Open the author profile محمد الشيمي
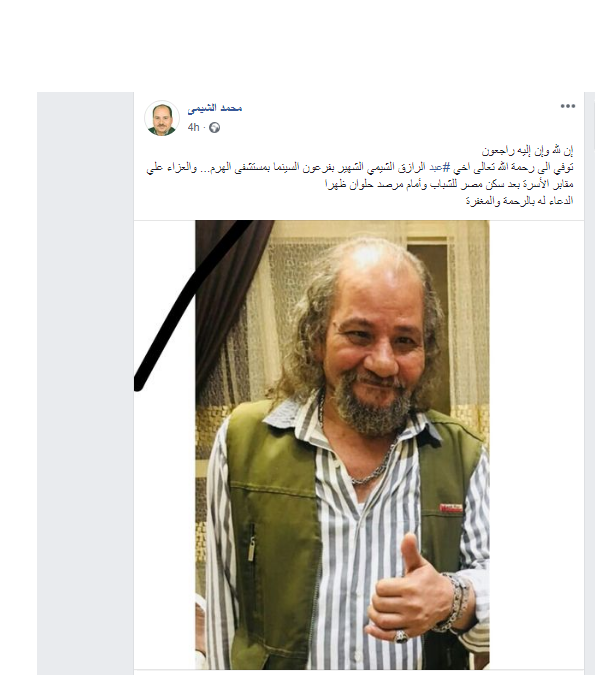 pos(214,108)
